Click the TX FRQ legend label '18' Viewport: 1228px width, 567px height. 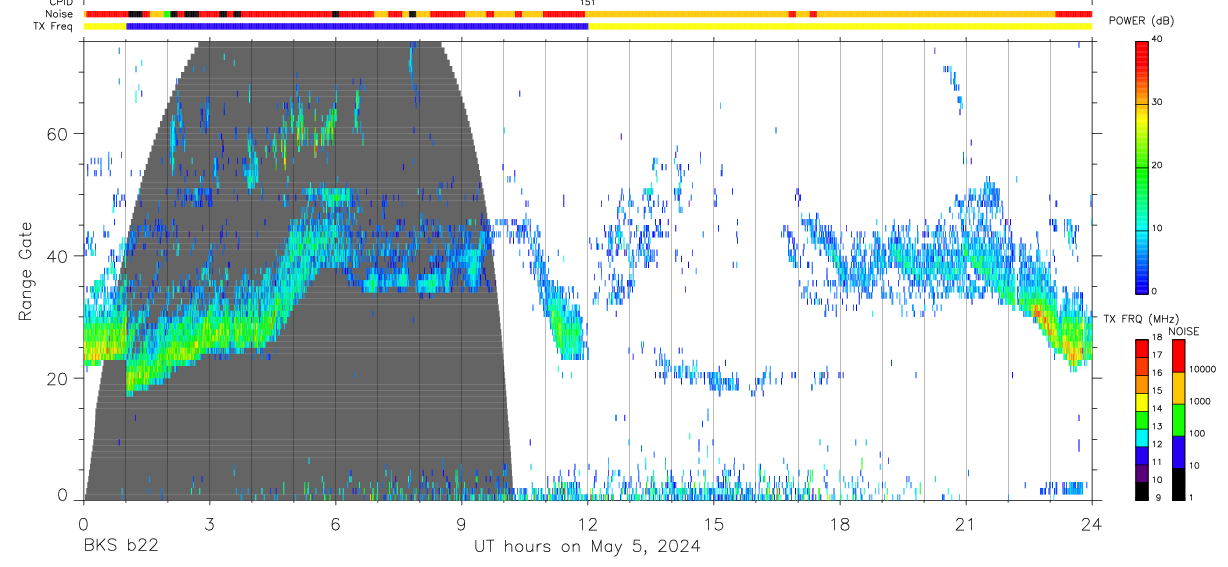point(1159,338)
